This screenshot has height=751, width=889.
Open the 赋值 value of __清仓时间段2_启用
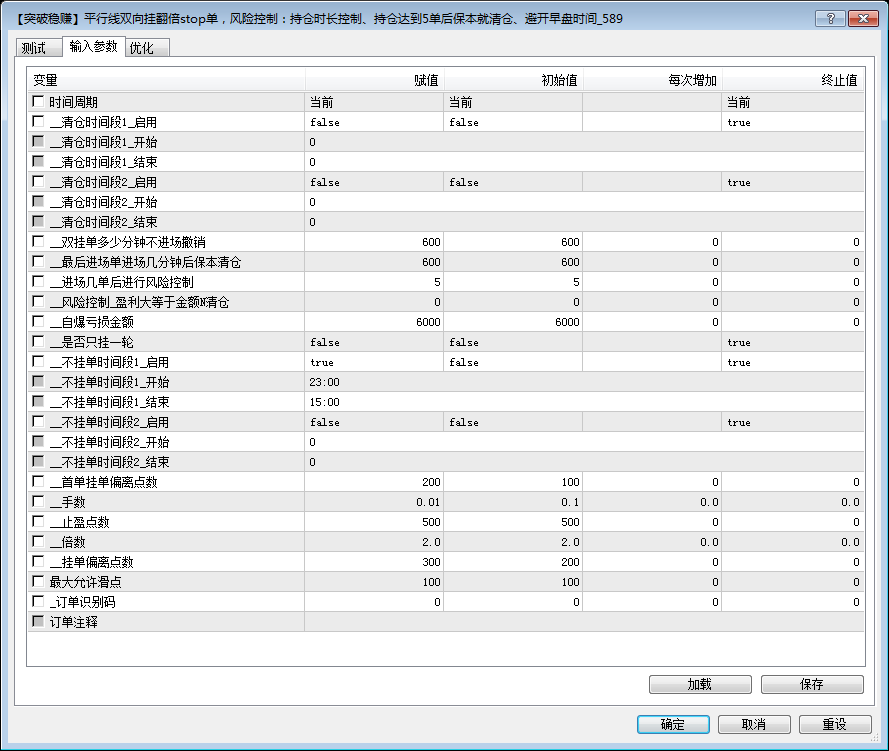(x=374, y=182)
